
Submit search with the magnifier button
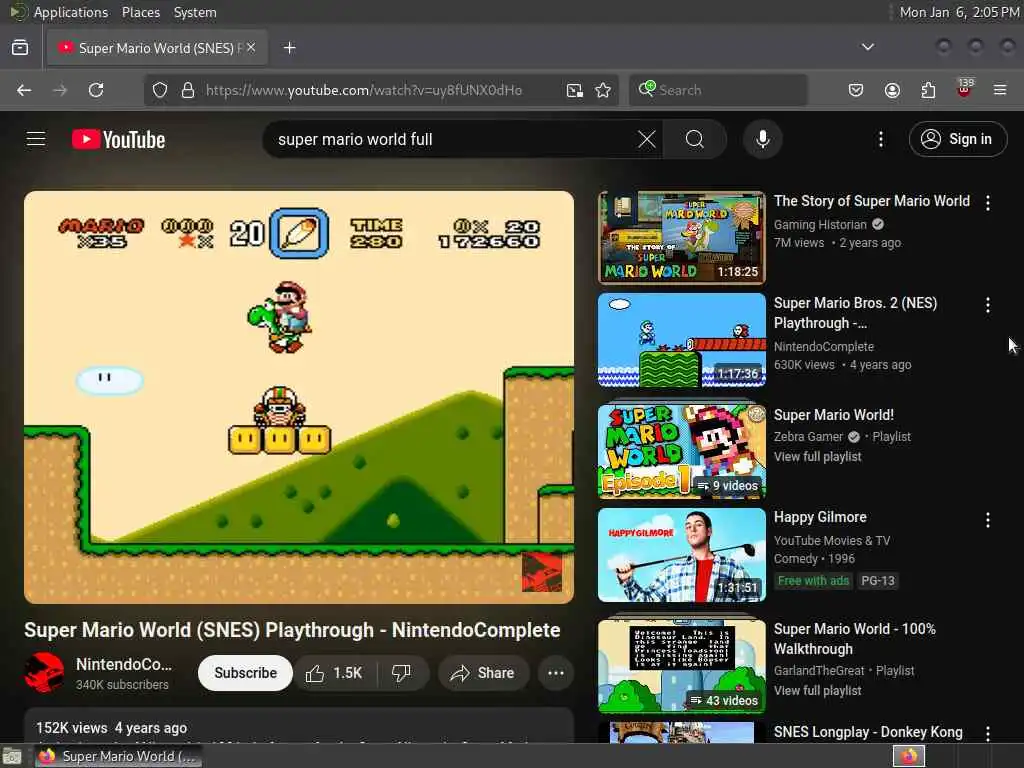695,139
